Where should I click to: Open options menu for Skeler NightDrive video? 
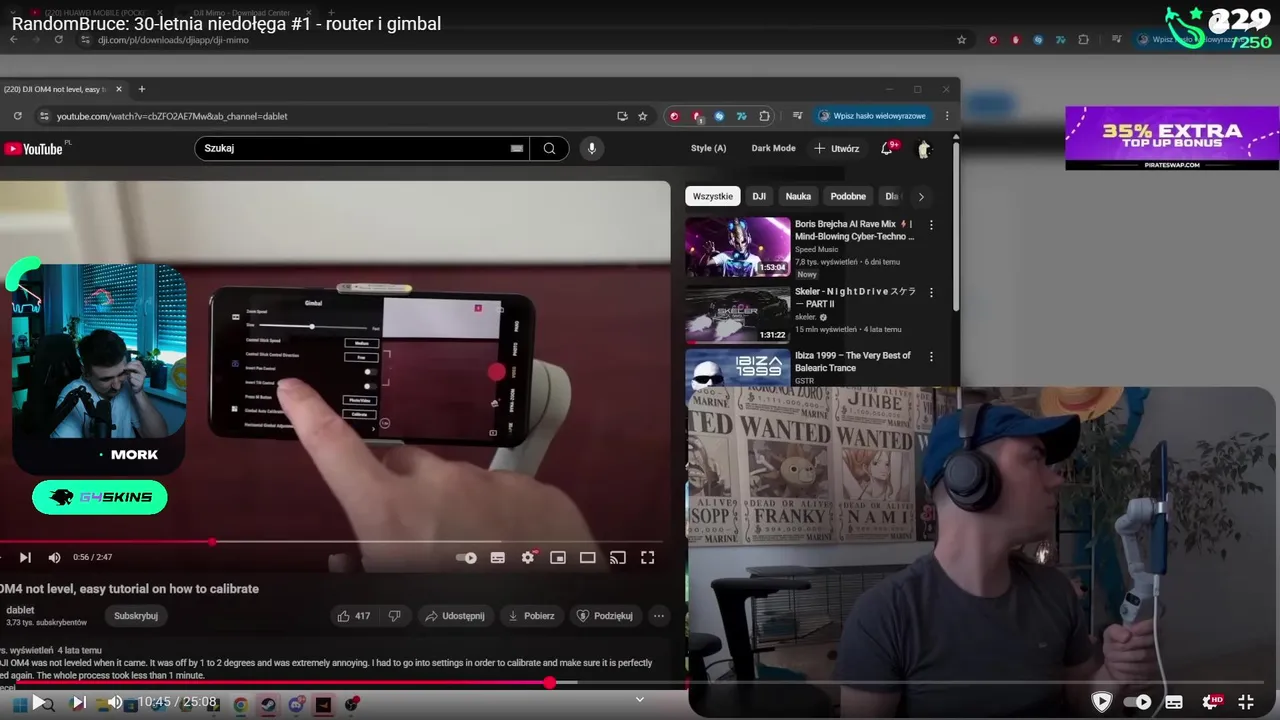931,292
